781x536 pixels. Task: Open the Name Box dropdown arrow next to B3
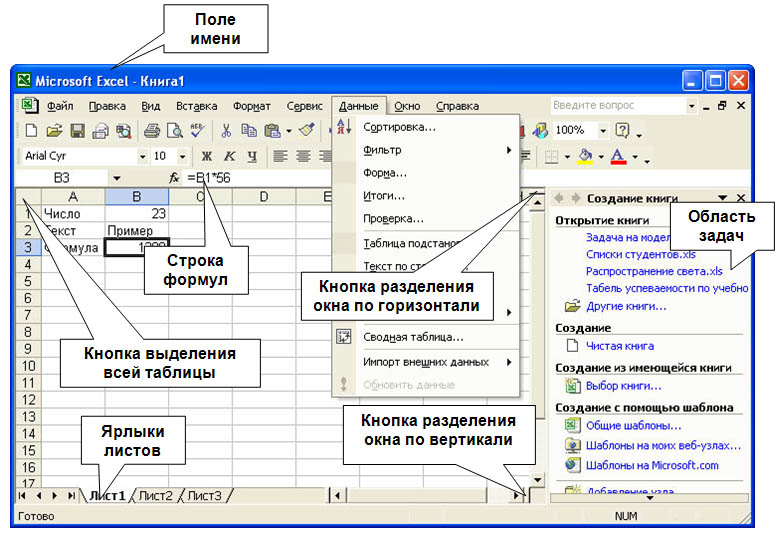[117, 177]
